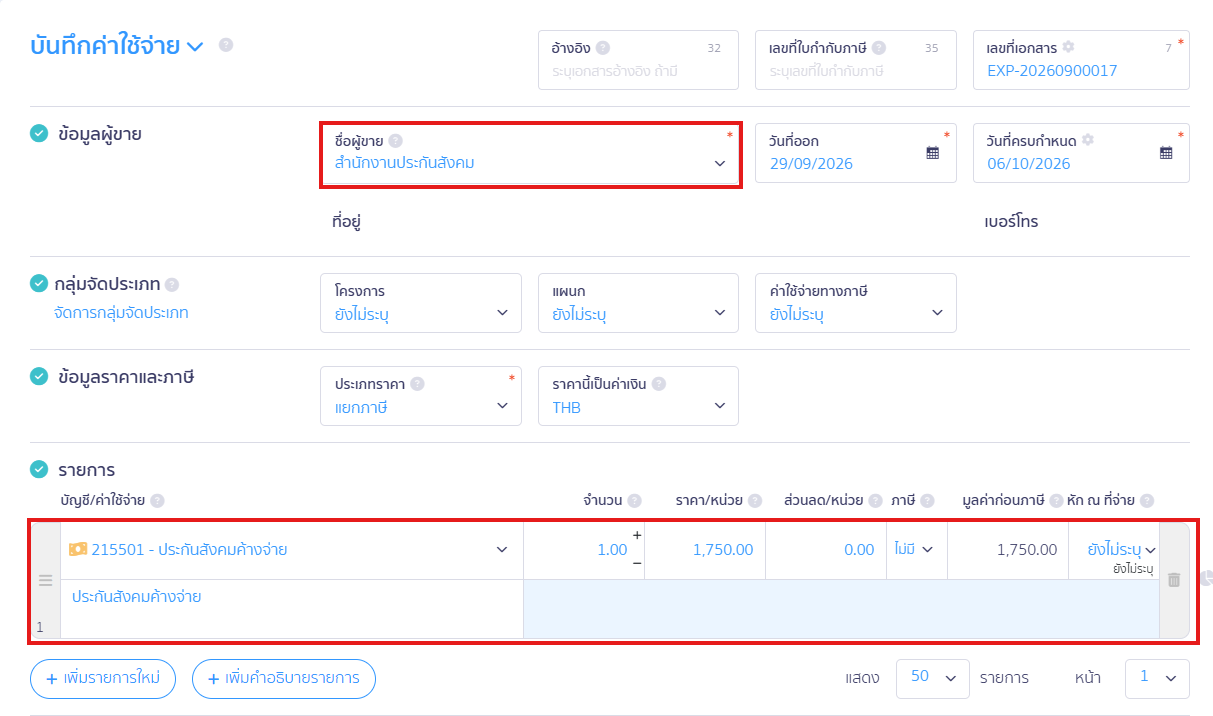The height and width of the screenshot is (716, 1213).
Task: Open the ภาษี dropdown showing ไม่มี
Action: click(x=914, y=550)
